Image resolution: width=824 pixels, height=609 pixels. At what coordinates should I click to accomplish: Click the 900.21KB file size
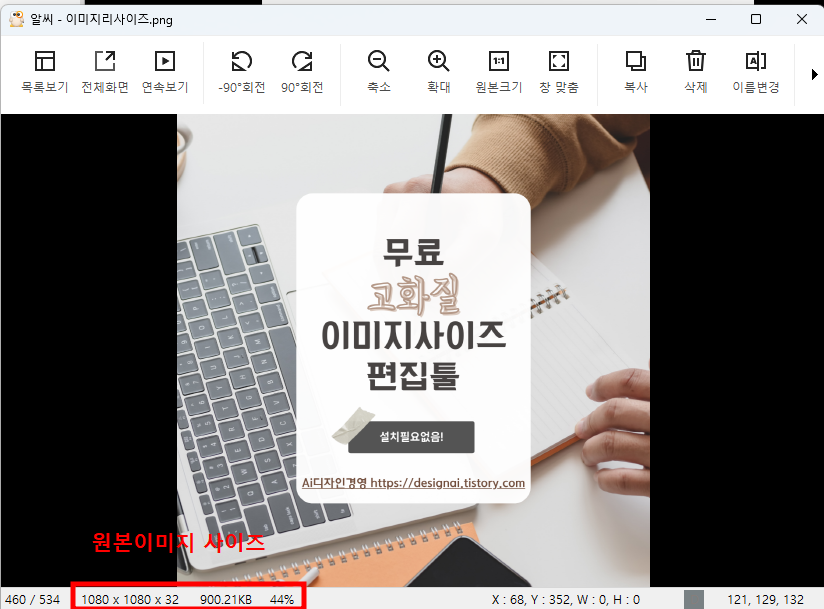coord(226,600)
